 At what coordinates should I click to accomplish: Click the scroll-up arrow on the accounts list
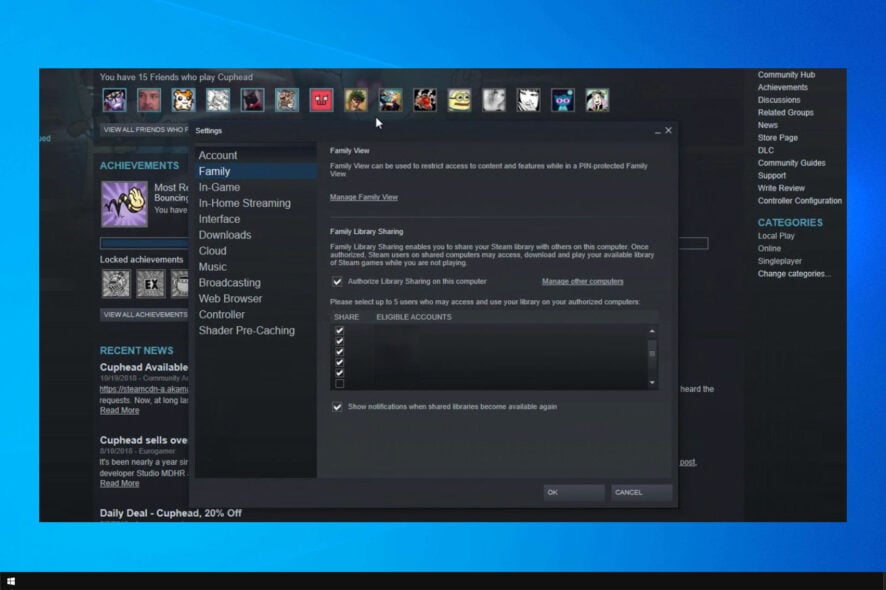tap(651, 330)
